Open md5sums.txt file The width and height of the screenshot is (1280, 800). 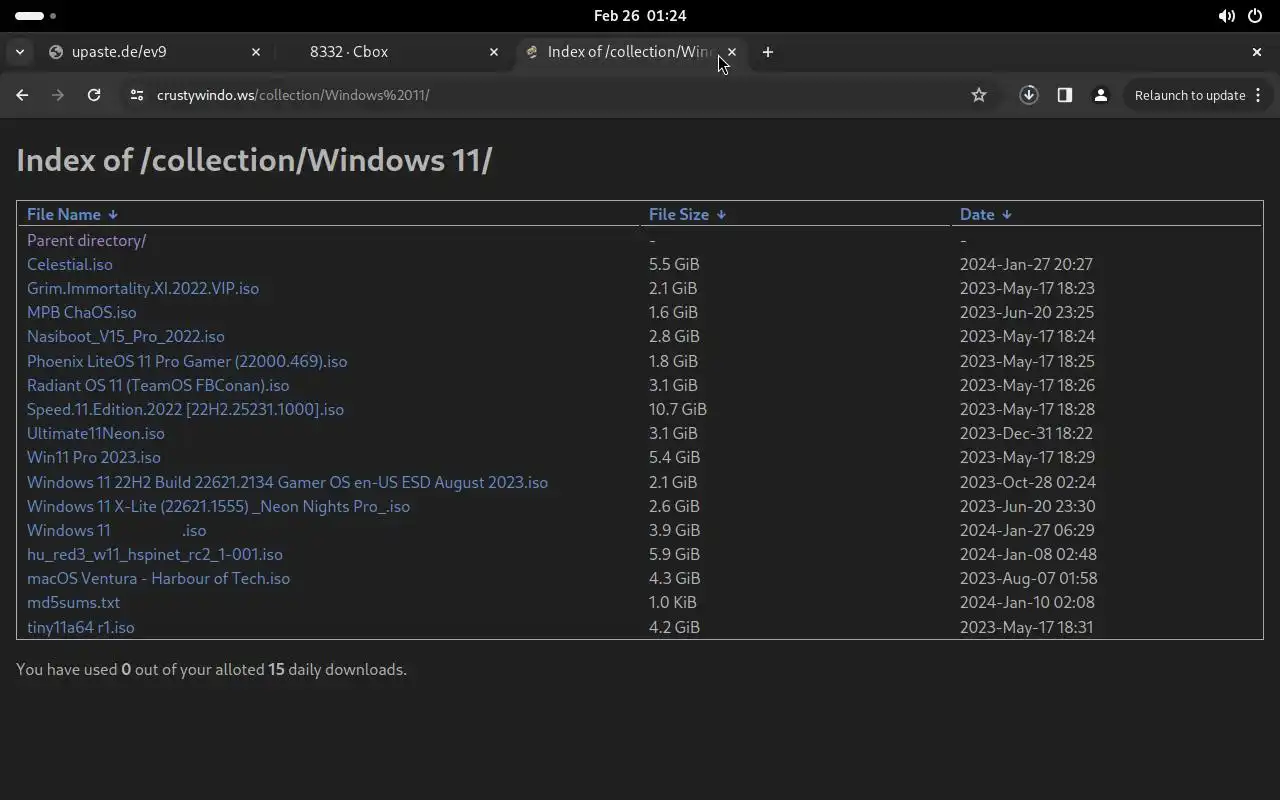[73, 602]
